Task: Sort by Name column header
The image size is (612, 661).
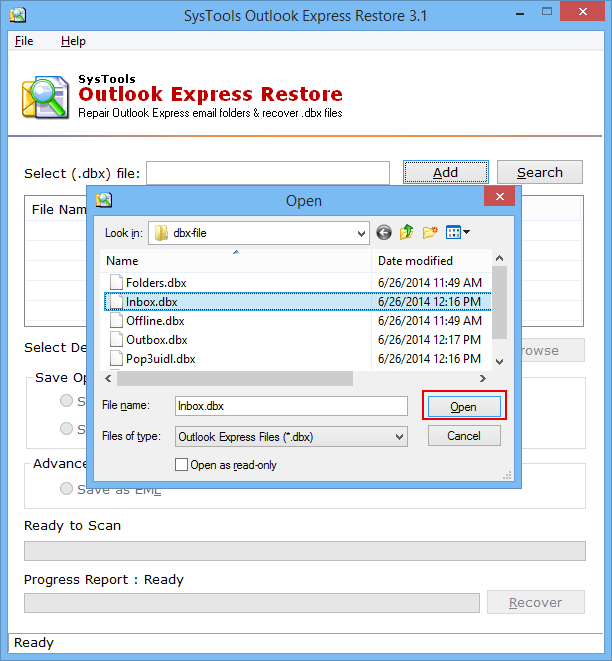Action: [x=236, y=261]
